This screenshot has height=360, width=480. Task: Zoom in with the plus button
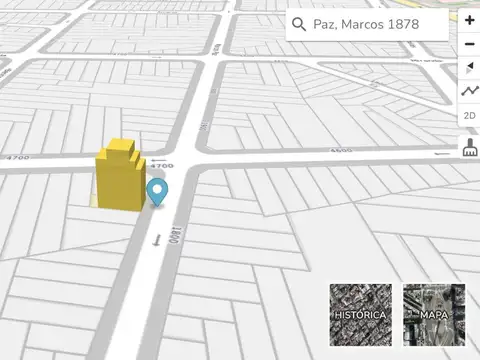click(469, 20)
